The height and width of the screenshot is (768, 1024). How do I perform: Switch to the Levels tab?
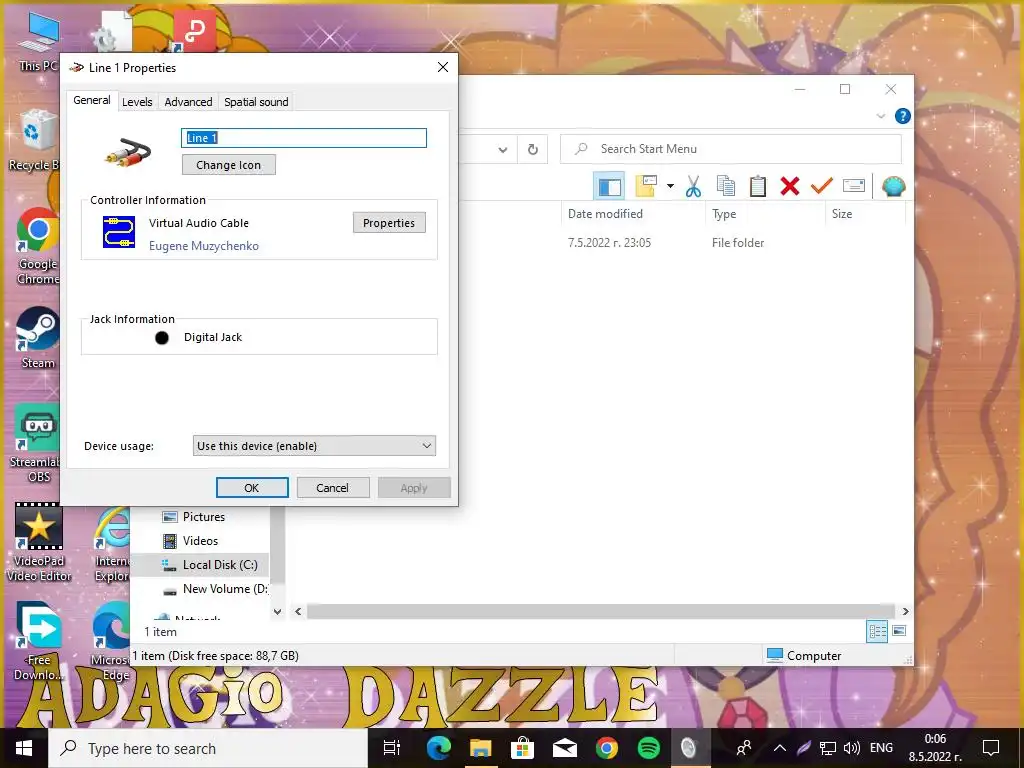point(137,102)
